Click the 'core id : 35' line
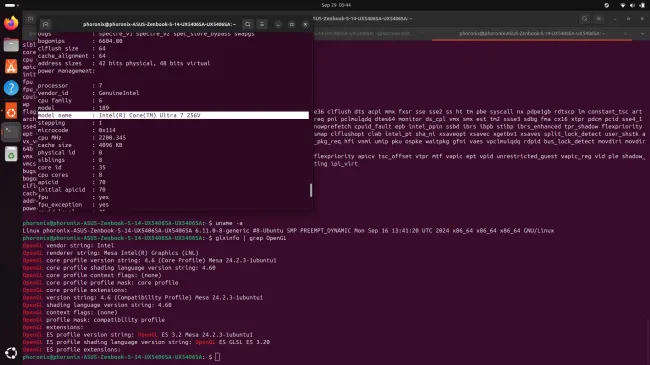Image resolution: width=650 pixels, height=365 pixels. (72, 168)
